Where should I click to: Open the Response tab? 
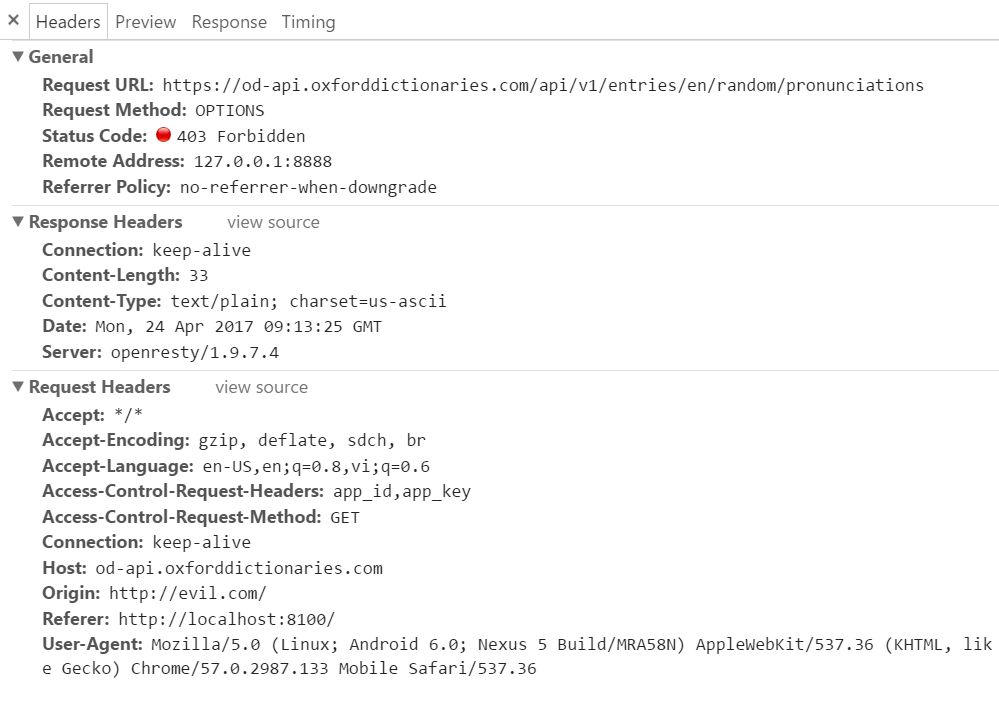229,22
